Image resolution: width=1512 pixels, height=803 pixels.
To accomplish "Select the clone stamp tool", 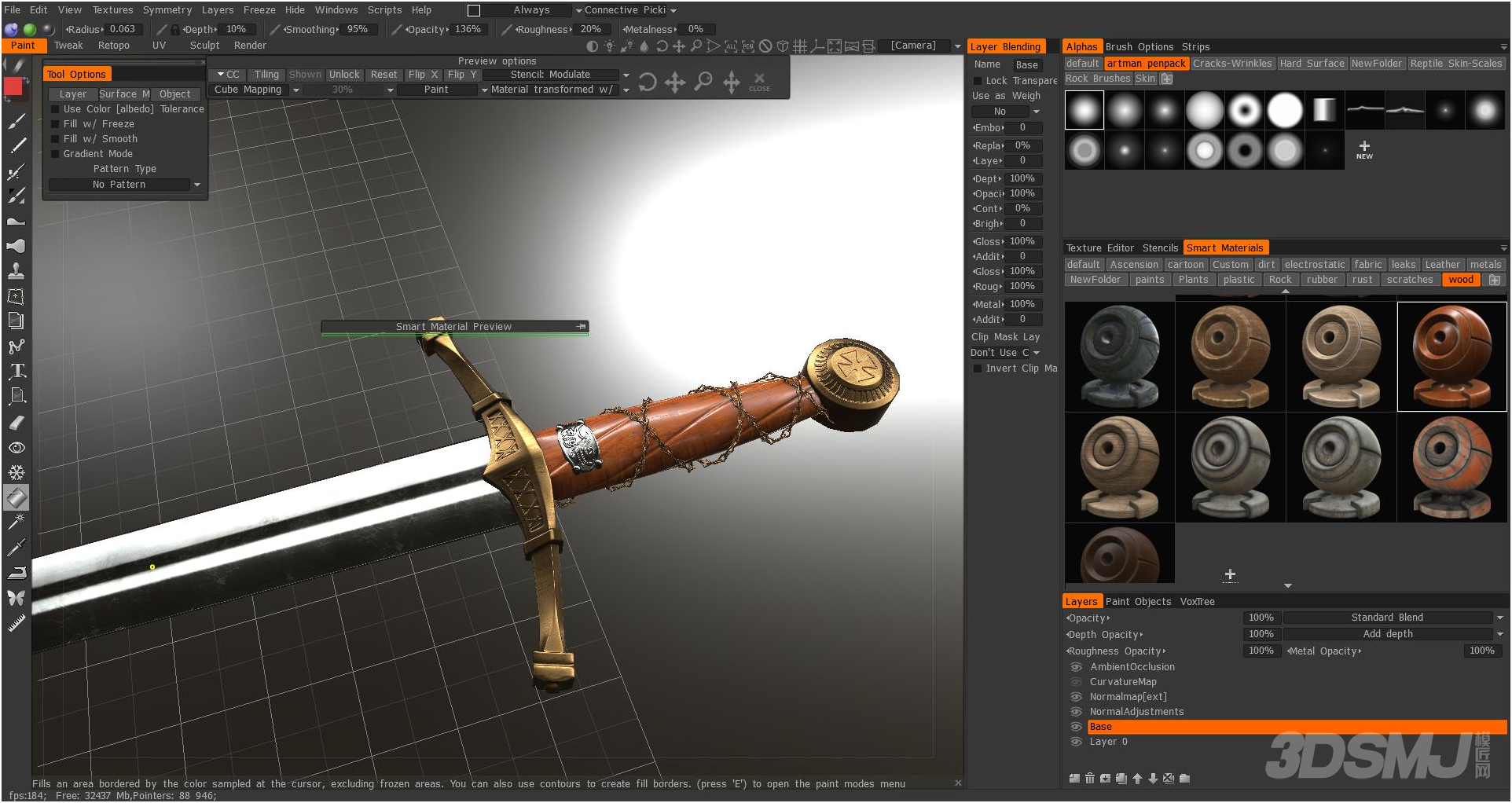I will 17,271.
